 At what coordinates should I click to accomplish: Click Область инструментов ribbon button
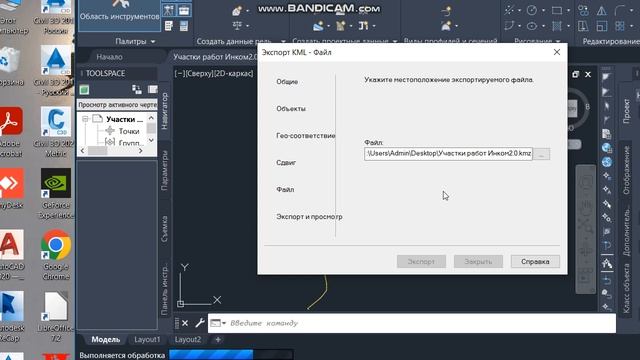[119, 15]
